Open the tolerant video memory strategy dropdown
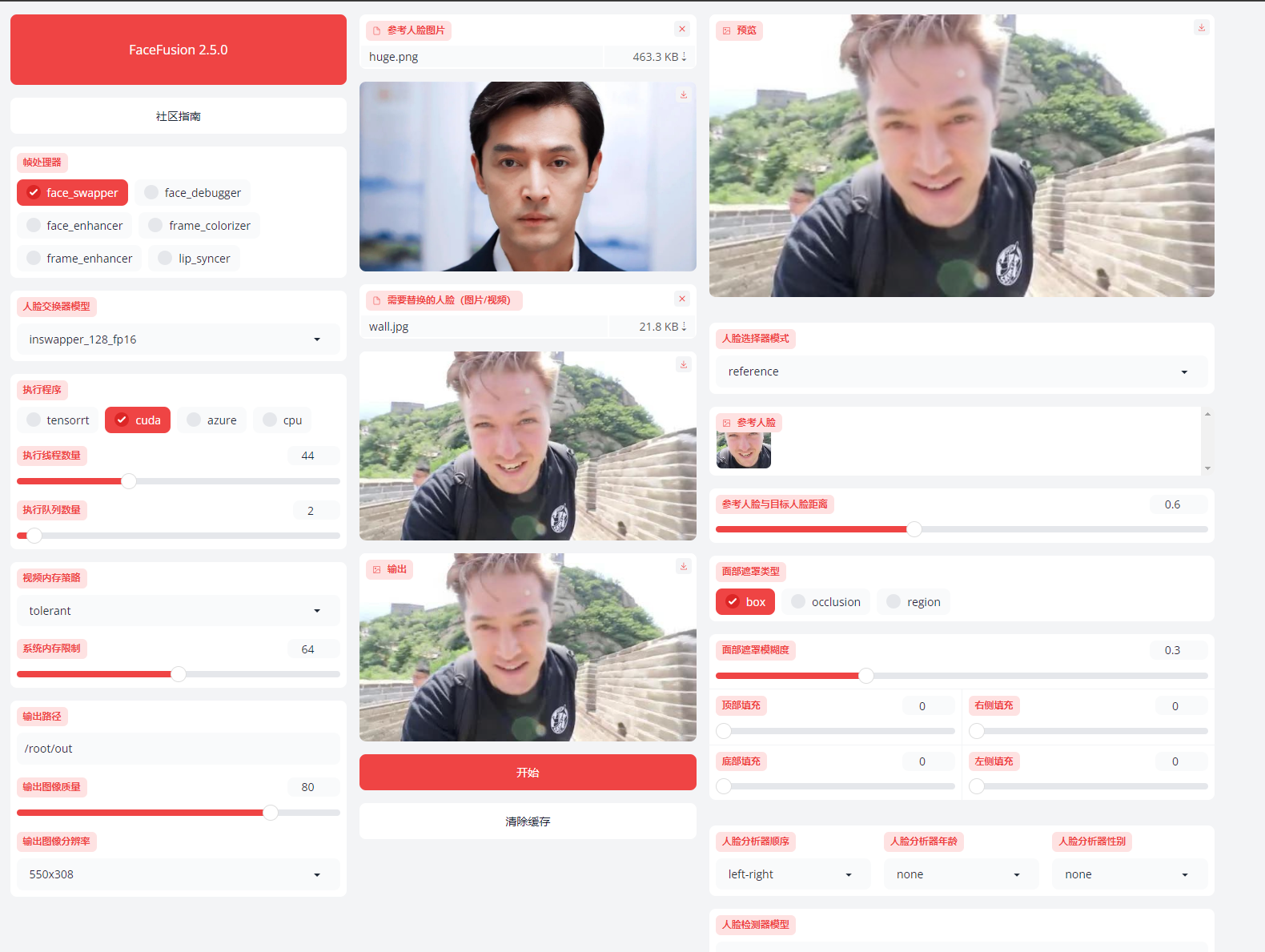This screenshot has height=952, width=1265. (179, 611)
